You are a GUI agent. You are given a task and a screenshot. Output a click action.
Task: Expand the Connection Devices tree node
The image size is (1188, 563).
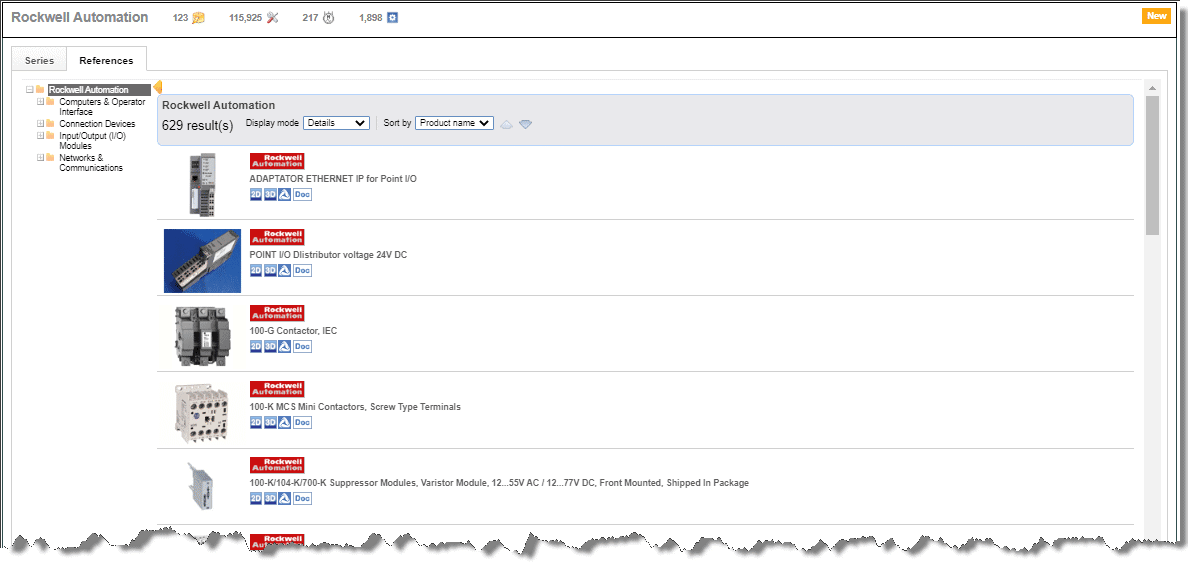coord(41,124)
